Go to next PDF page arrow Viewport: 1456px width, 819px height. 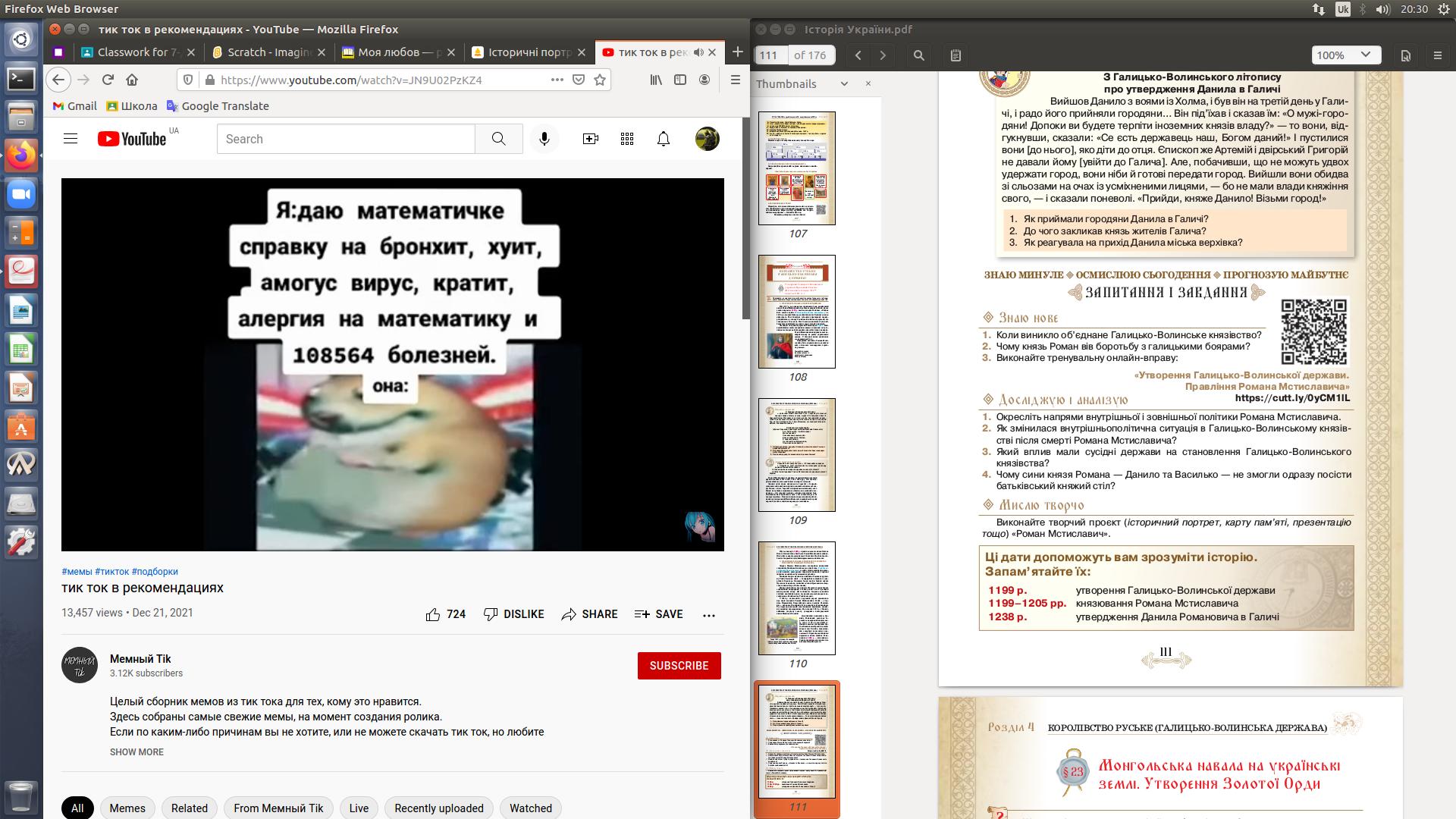(883, 55)
